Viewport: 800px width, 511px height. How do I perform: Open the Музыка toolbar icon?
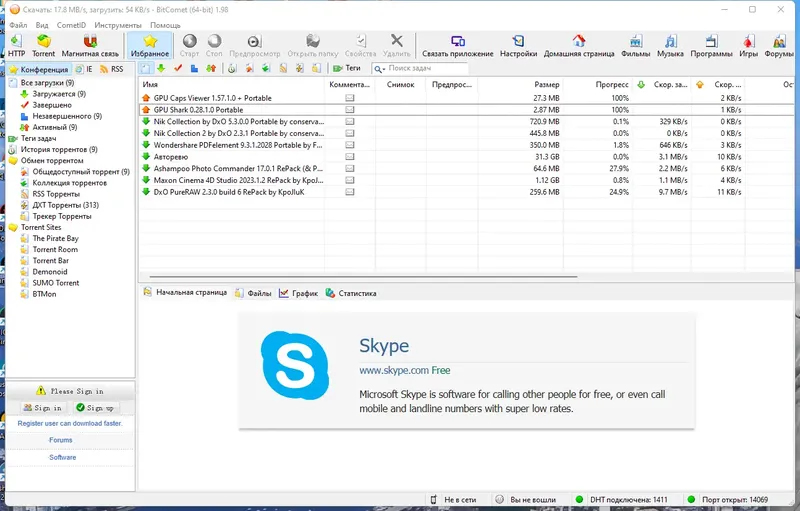(670, 45)
